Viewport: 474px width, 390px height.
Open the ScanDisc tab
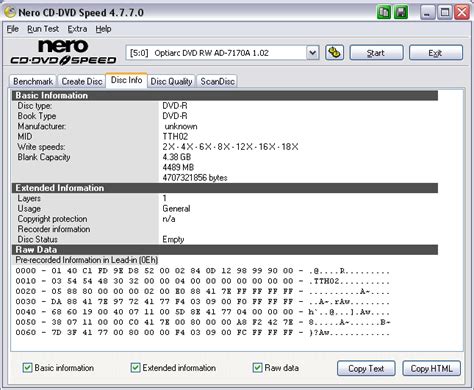point(217,81)
